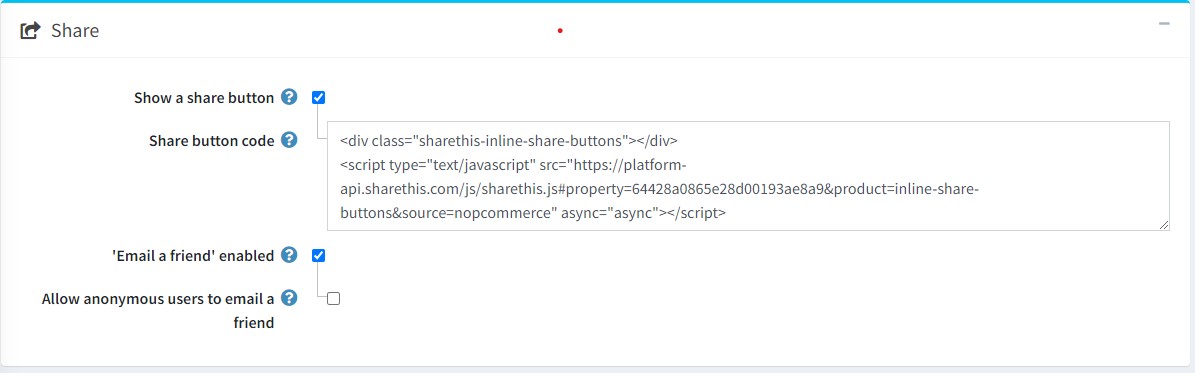Show help for 'Email a friend' enabled
Viewport: 1195px width, 373px height.
[289, 255]
